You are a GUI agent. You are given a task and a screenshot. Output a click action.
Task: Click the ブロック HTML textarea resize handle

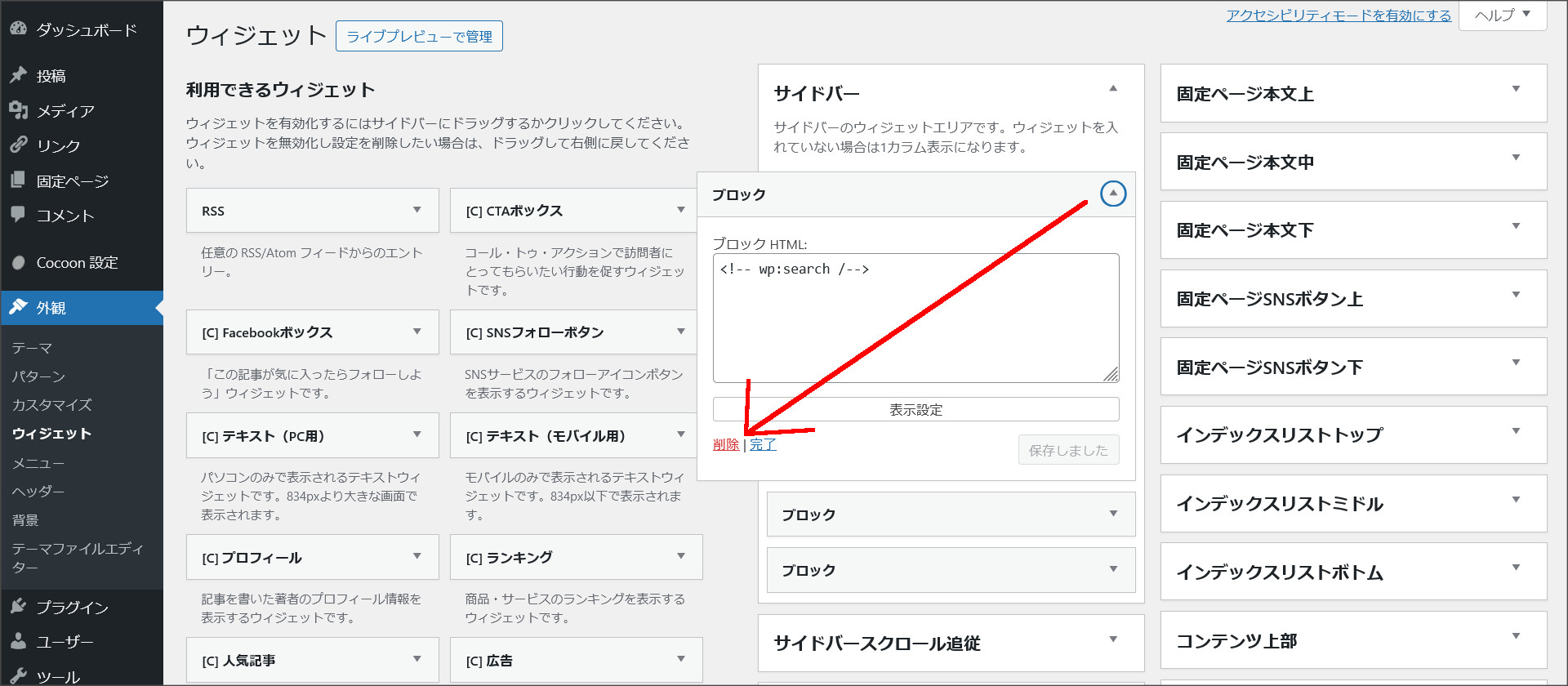[x=1111, y=375]
